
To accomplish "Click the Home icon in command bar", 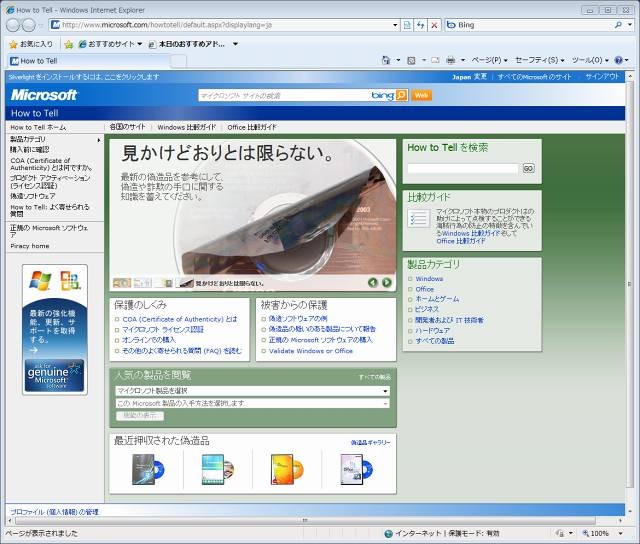I will click(386, 60).
